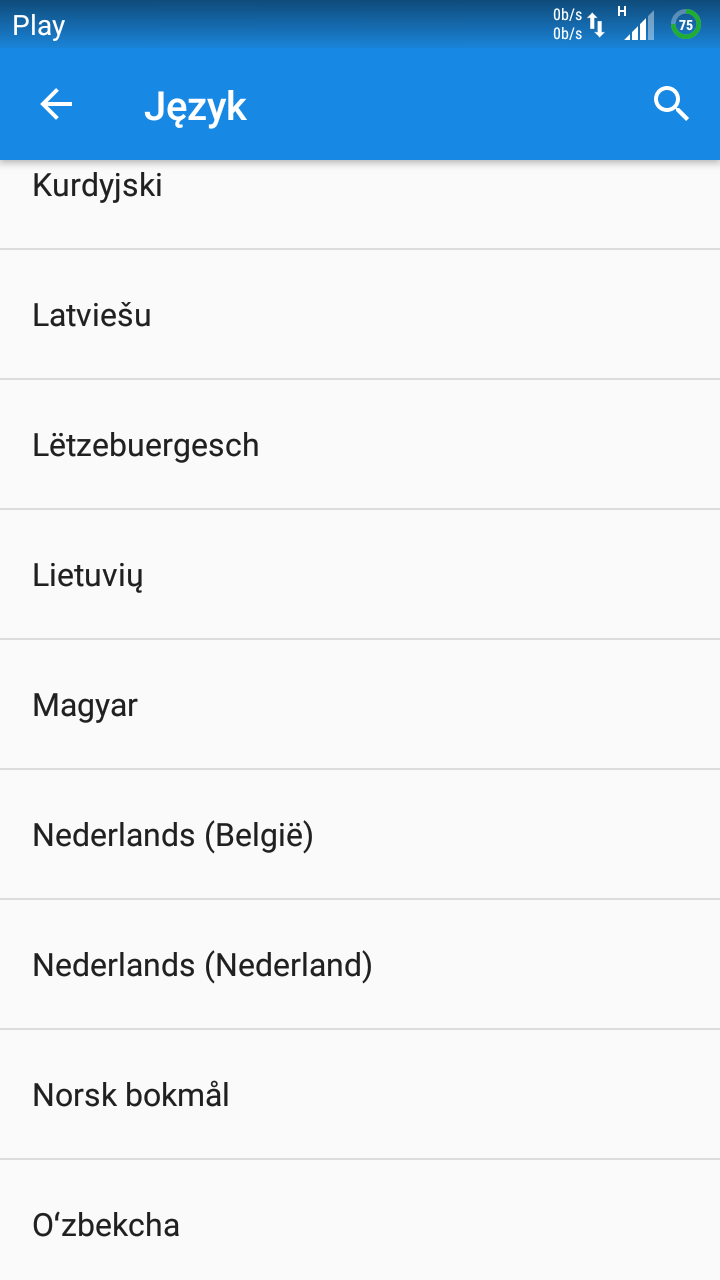Tap the top status bar
The image size is (720, 1280).
pos(360,24)
